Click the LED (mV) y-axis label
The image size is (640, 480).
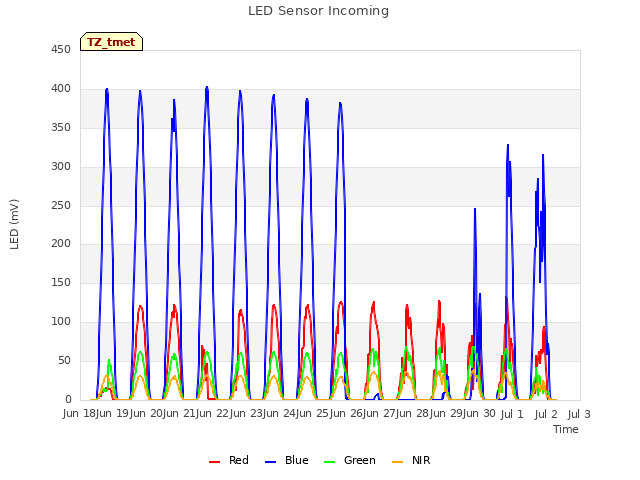pos(14,224)
